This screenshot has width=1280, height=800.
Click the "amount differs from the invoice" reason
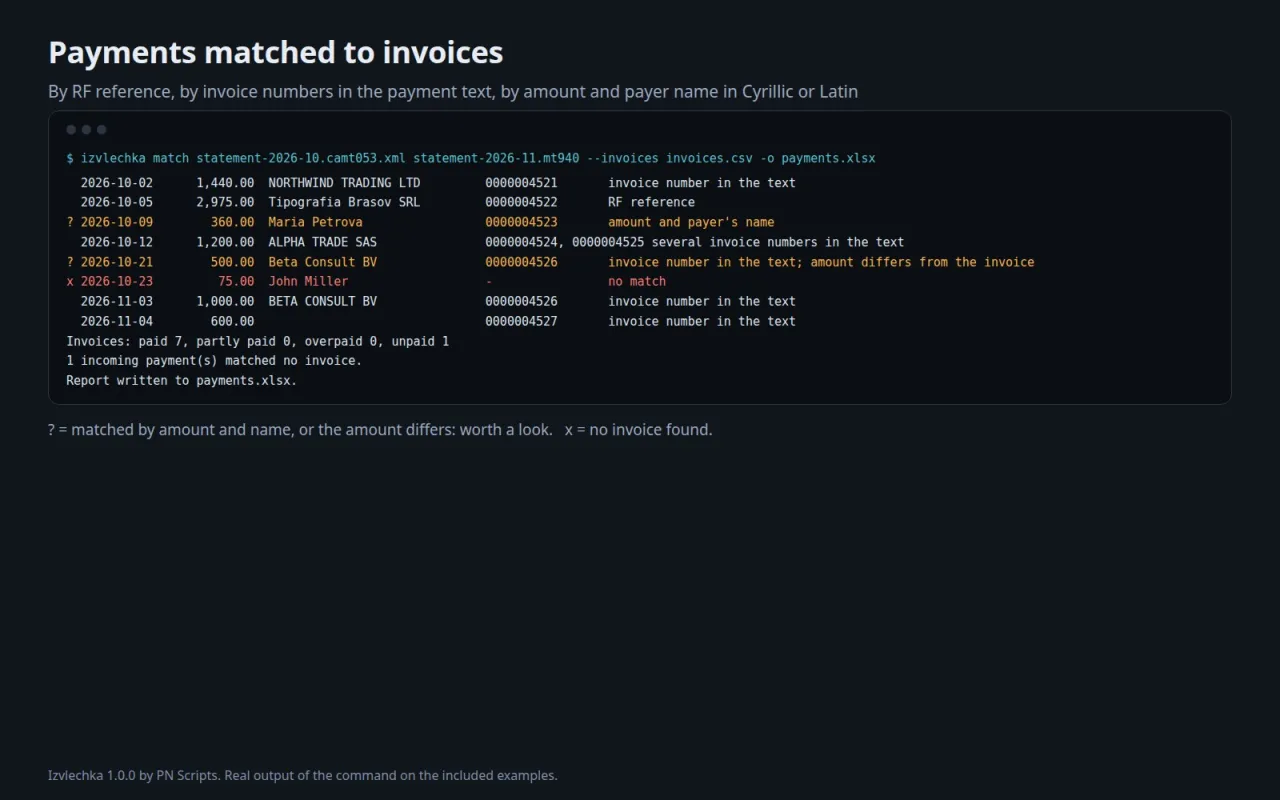point(922,262)
